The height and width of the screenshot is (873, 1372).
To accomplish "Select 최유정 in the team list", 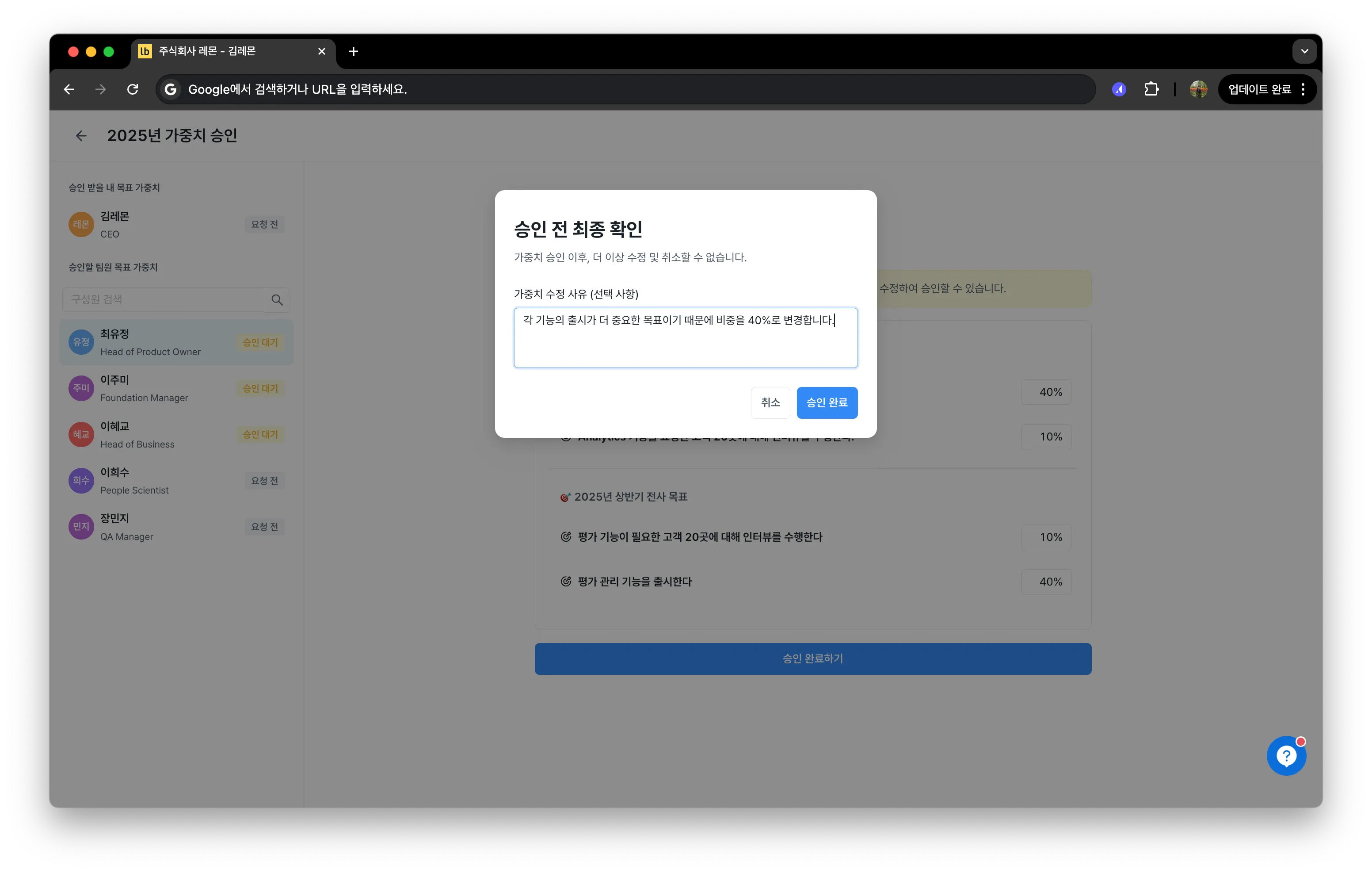I will pyautogui.click(x=176, y=343).
